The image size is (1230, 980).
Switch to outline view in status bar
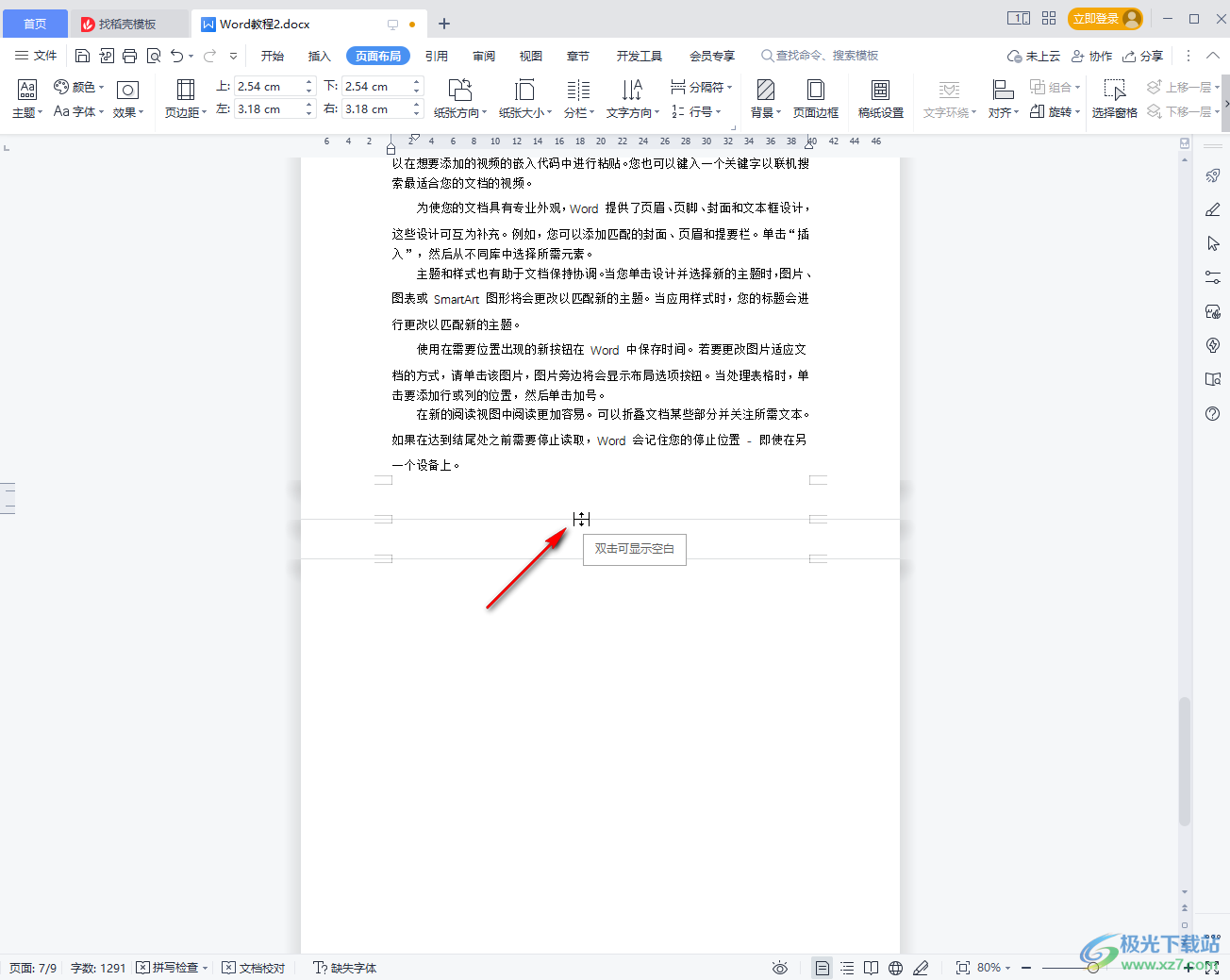click(x=847, y=968)
